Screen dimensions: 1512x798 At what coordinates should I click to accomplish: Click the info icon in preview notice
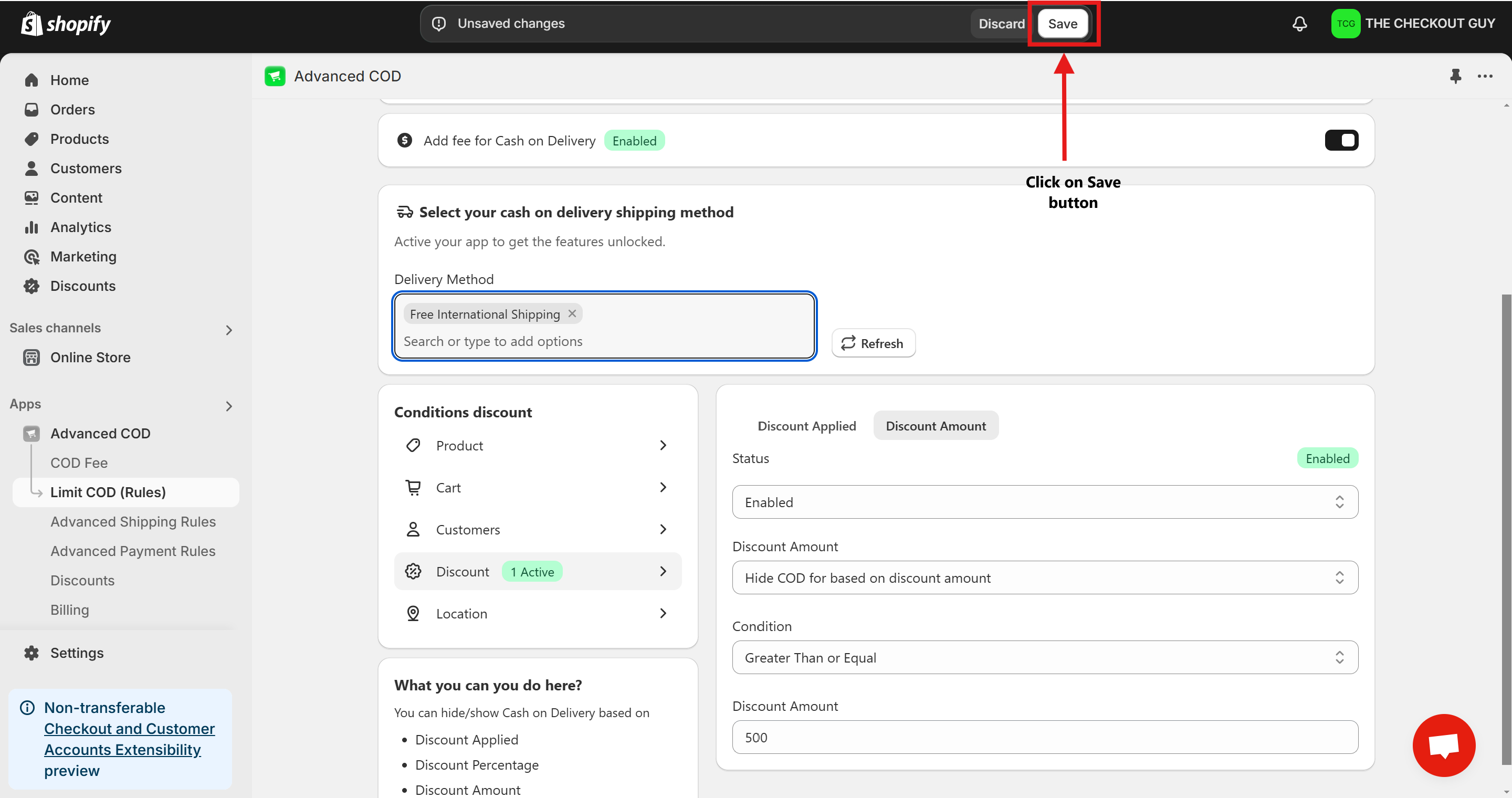tap(27, 708)
